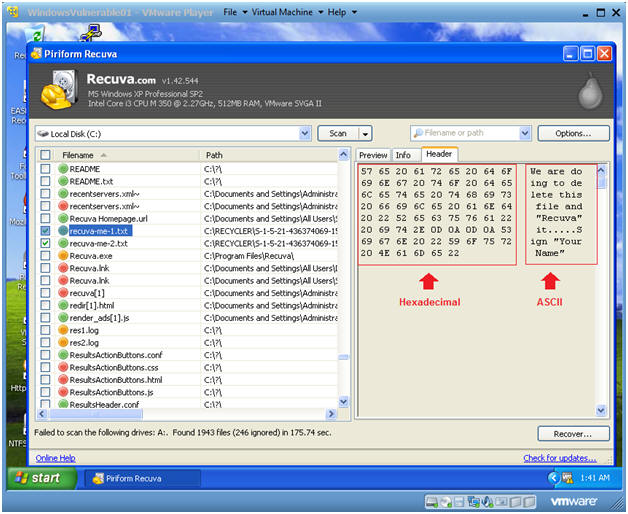Select the recuva-me-1.txt file row

tap(188, 231)
